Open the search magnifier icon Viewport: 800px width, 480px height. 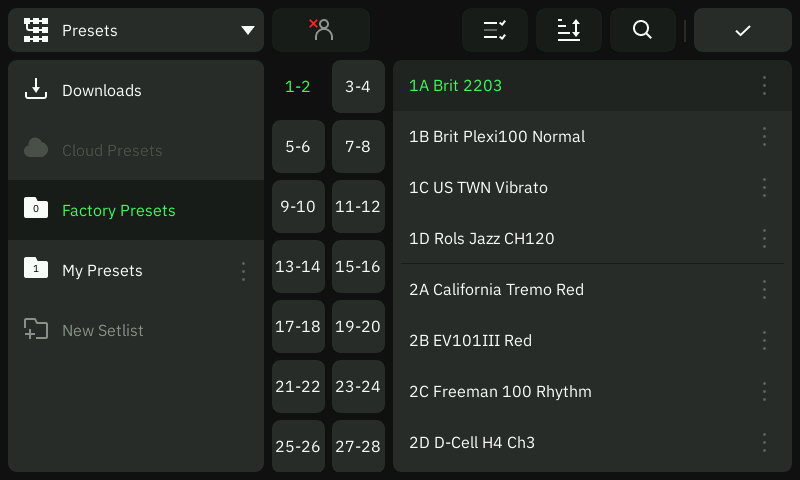(x=642, y=30)
